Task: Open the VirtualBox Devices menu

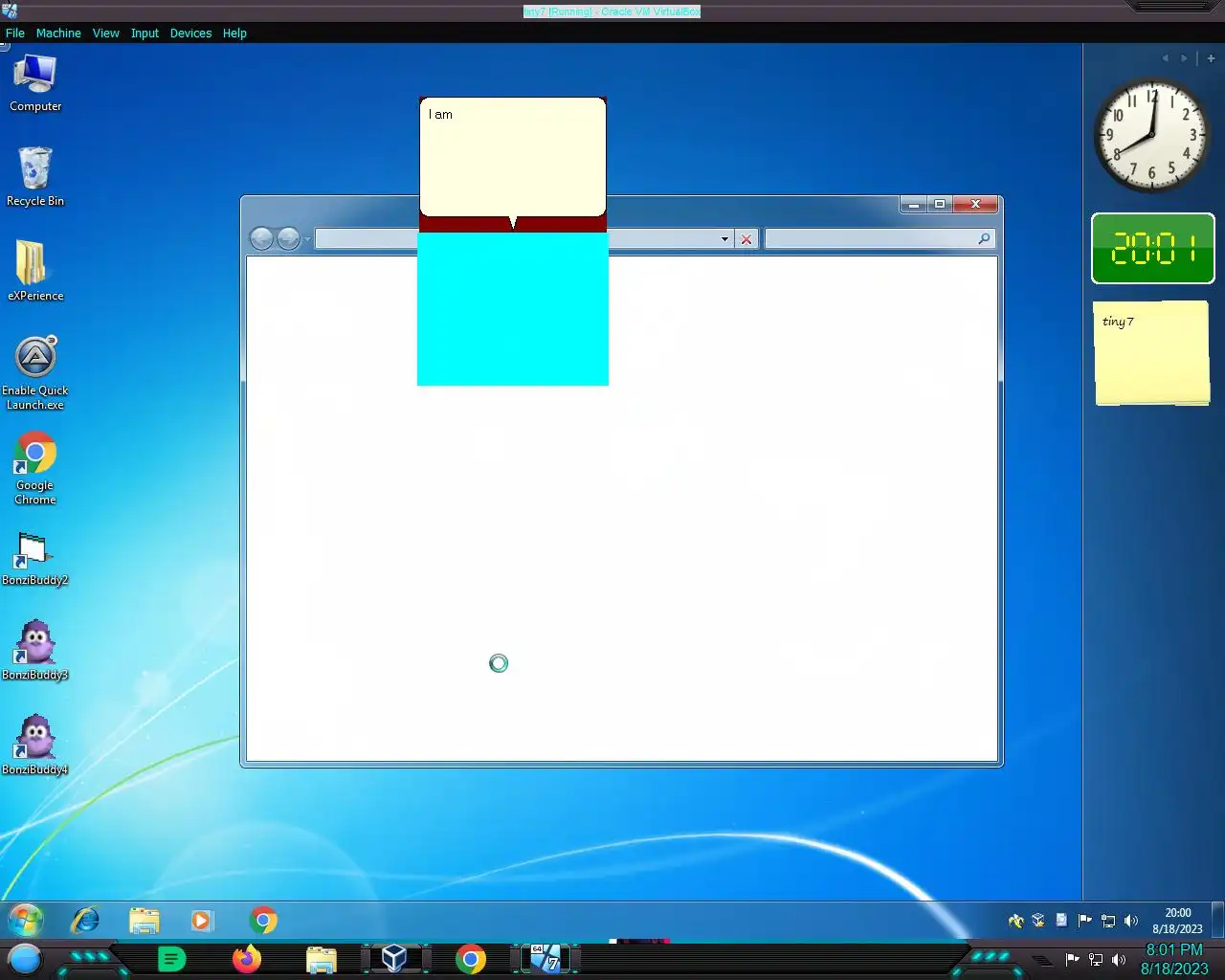Action: pos(190,33)
